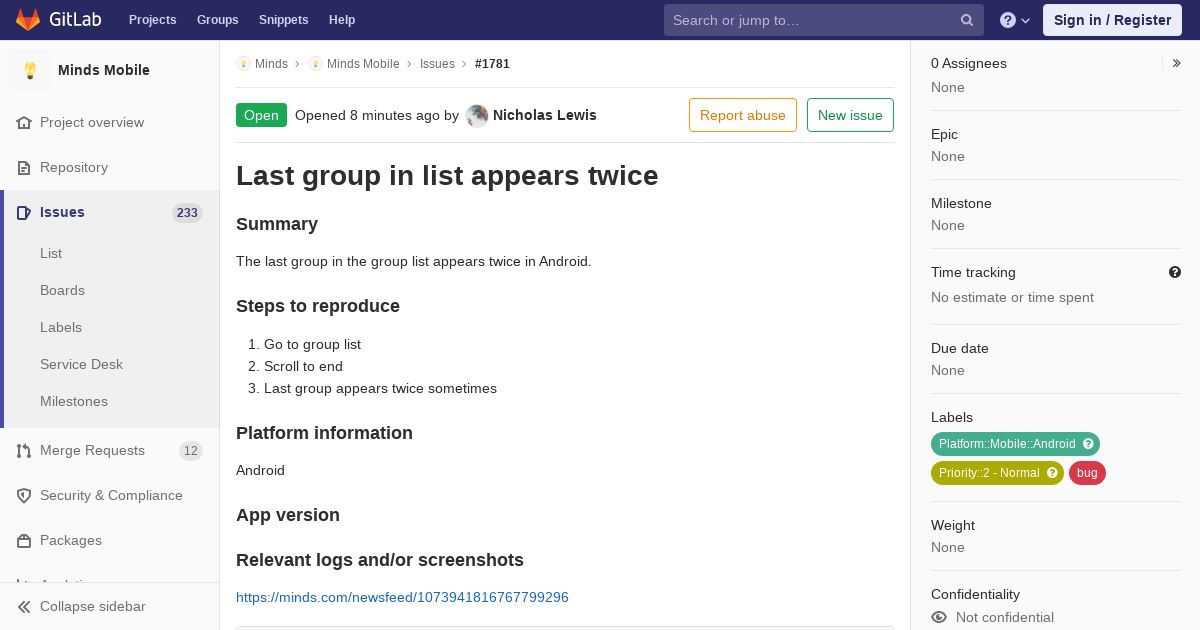Focus the Search or jump to field
Viewport: 1200px width, 630px height.
824,20
